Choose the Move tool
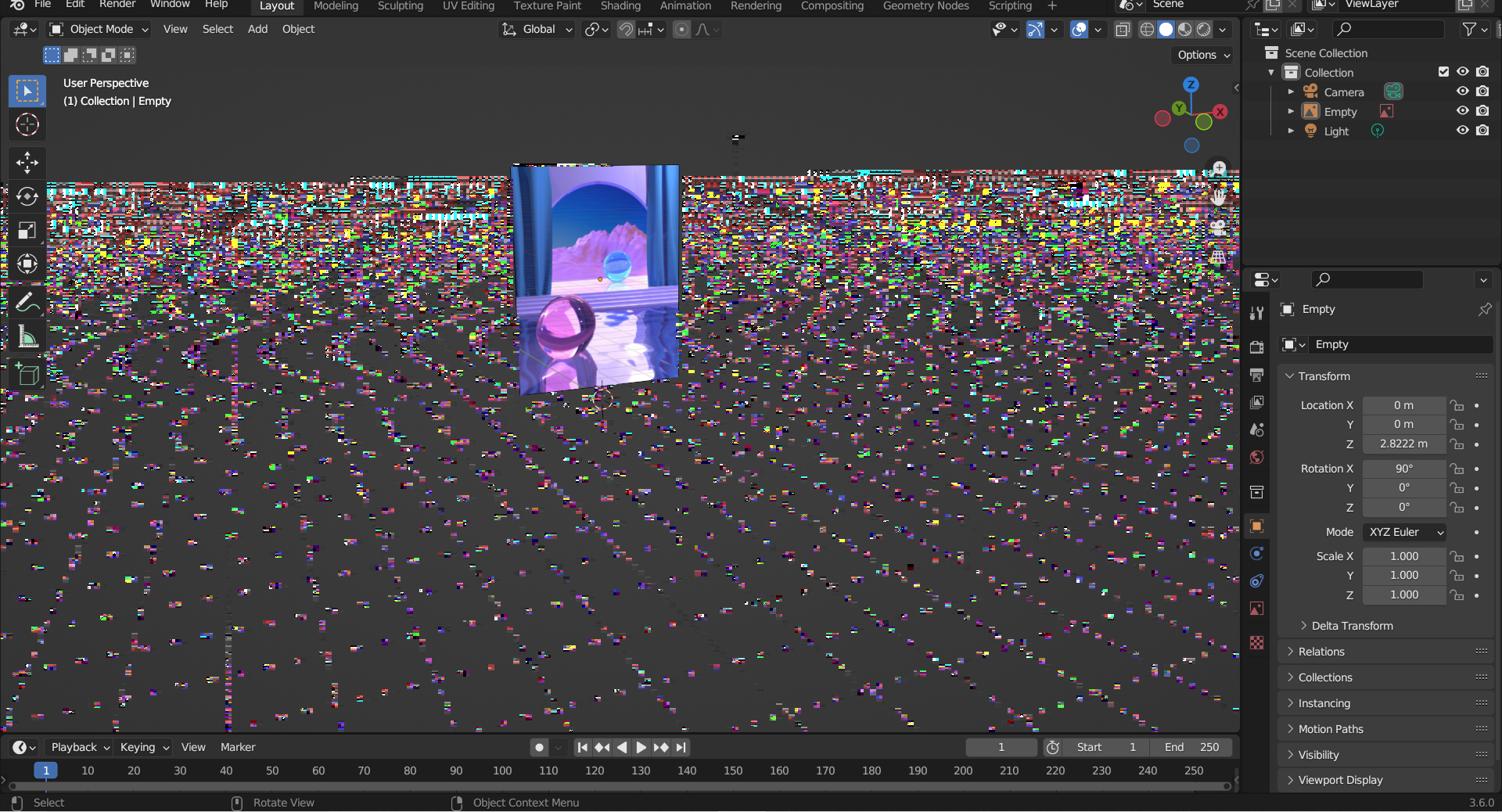Screen dimensions: 1502x812 point(27,163)
